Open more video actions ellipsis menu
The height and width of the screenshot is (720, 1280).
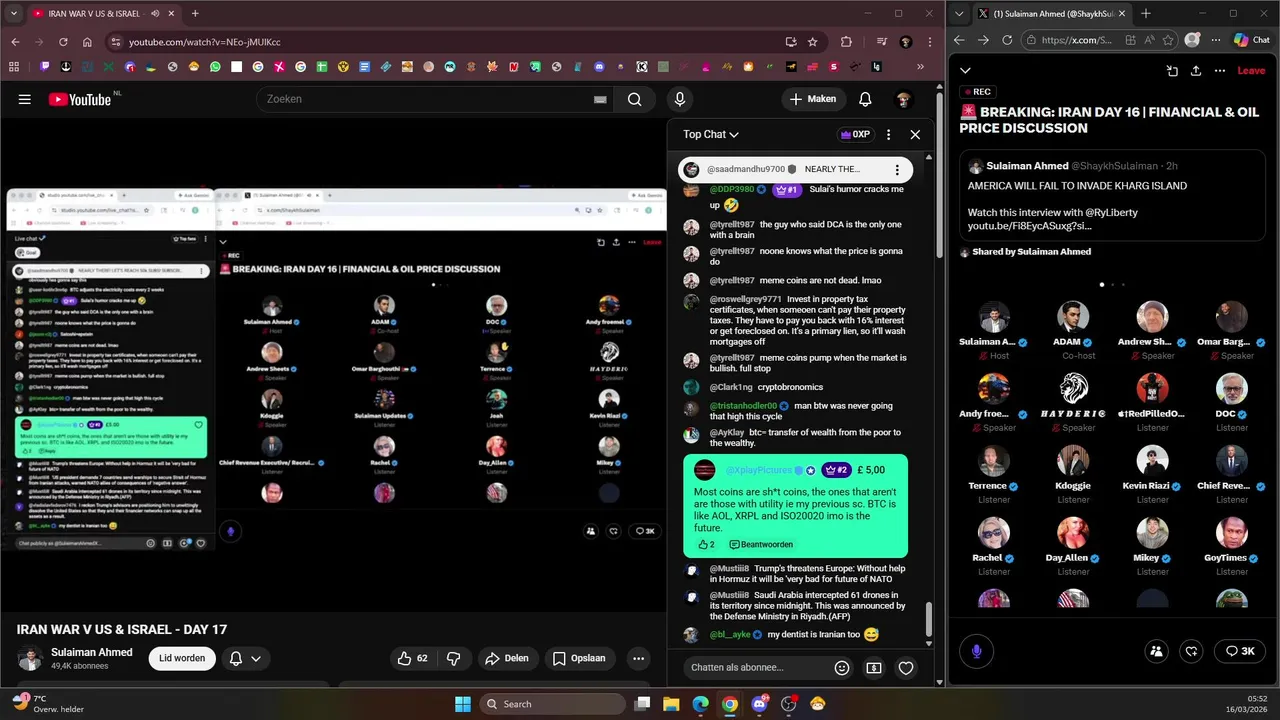pyautogui.click(x=638, y=658)
